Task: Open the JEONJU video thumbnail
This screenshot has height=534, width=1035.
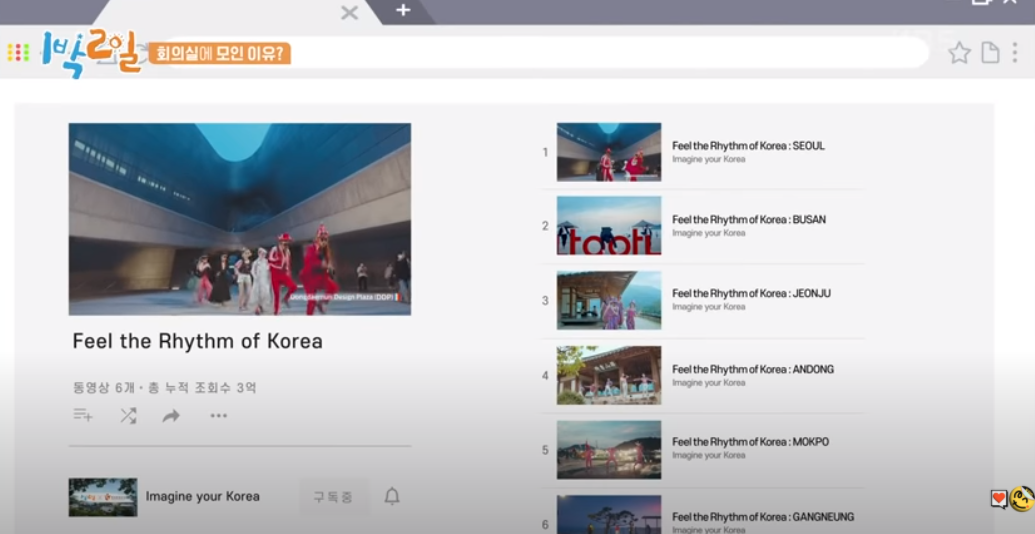Action: [609, 300]
